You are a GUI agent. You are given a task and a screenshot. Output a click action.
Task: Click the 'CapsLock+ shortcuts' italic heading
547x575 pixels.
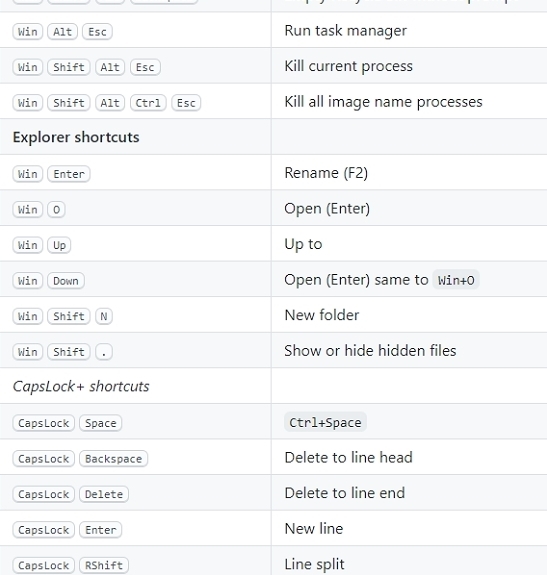81,386
